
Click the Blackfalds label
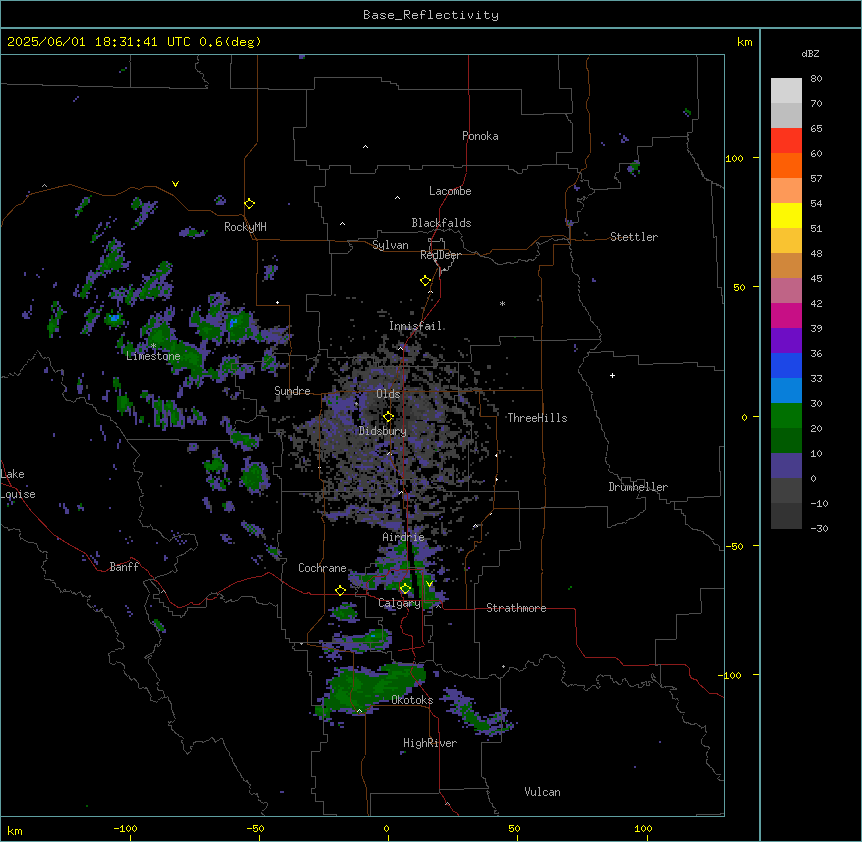coord(441,223)
